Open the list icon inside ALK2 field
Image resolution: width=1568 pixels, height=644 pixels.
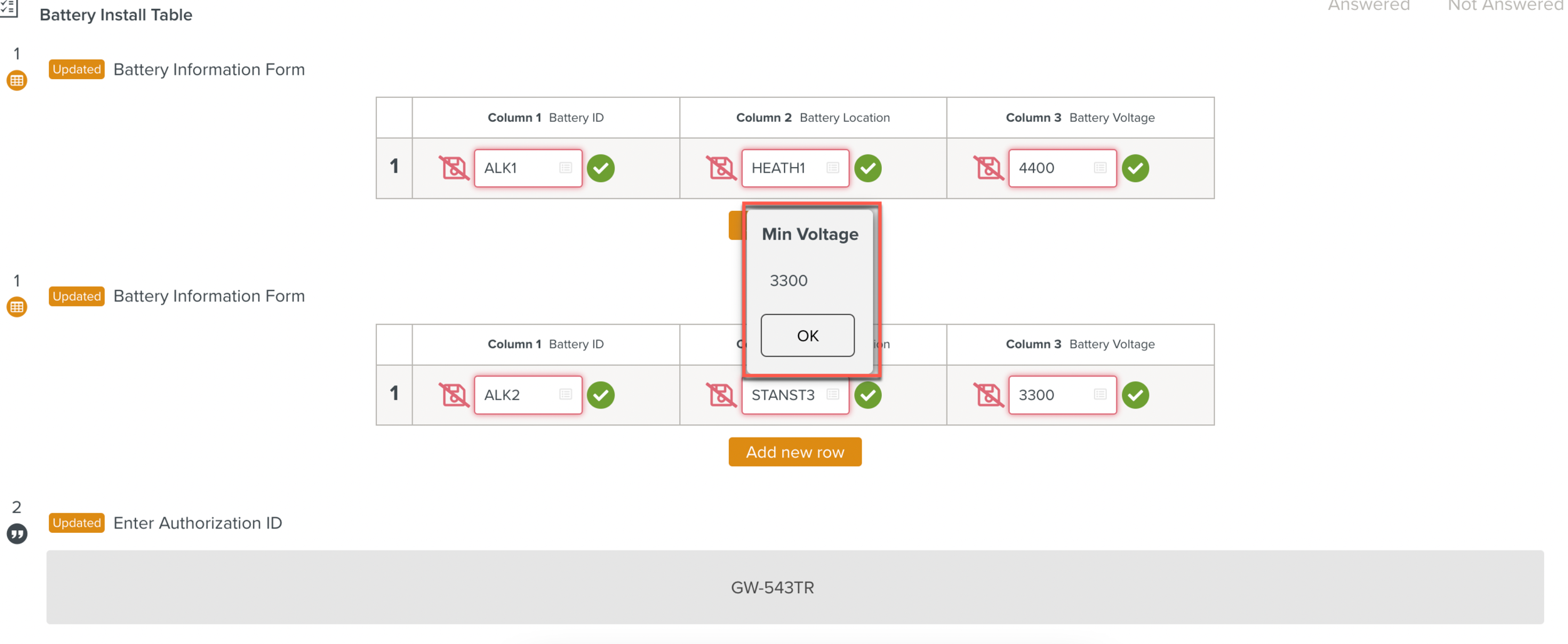566,394
